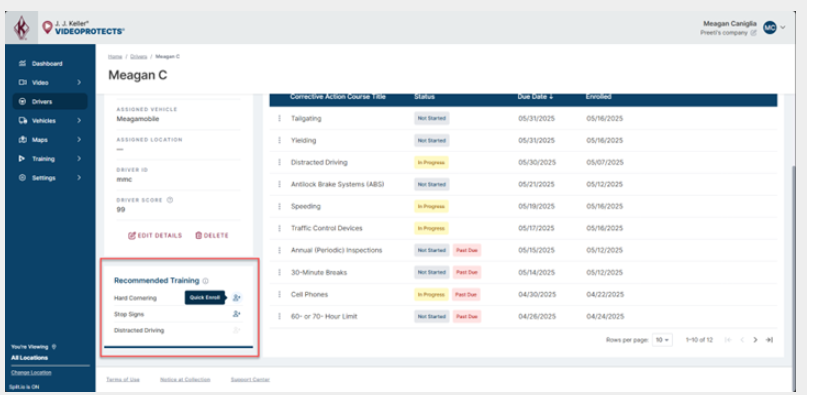Click the VideoProtects location pin logo
This screenshot has height=395, width=815.
[x=47, y=27]
